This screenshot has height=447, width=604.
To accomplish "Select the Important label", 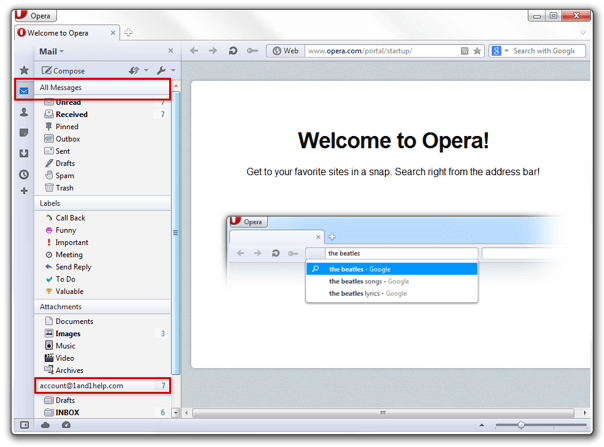I will pos(102,242).
